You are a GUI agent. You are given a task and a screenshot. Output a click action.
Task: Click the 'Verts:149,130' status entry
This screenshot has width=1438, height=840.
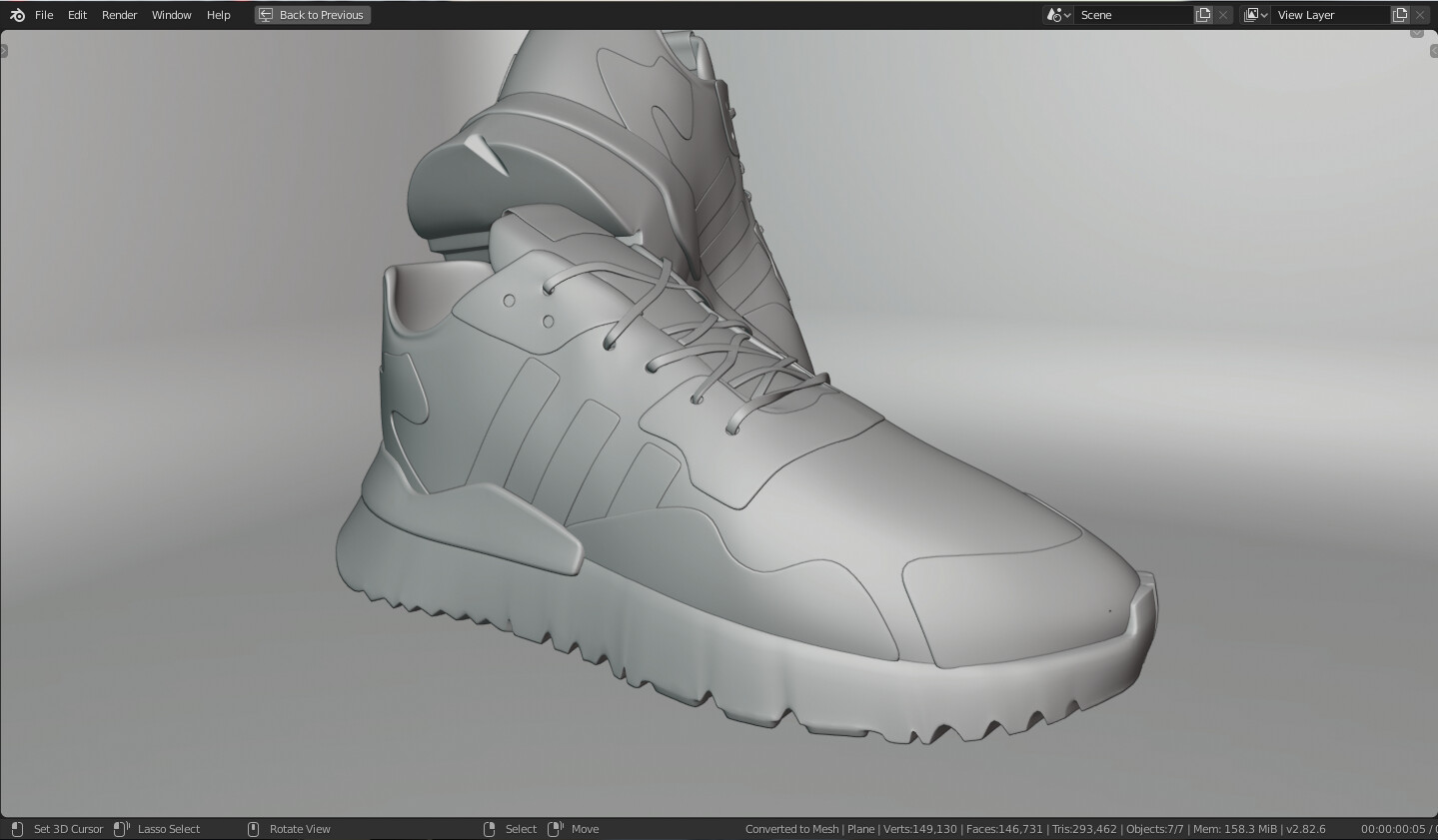[920, 829]
